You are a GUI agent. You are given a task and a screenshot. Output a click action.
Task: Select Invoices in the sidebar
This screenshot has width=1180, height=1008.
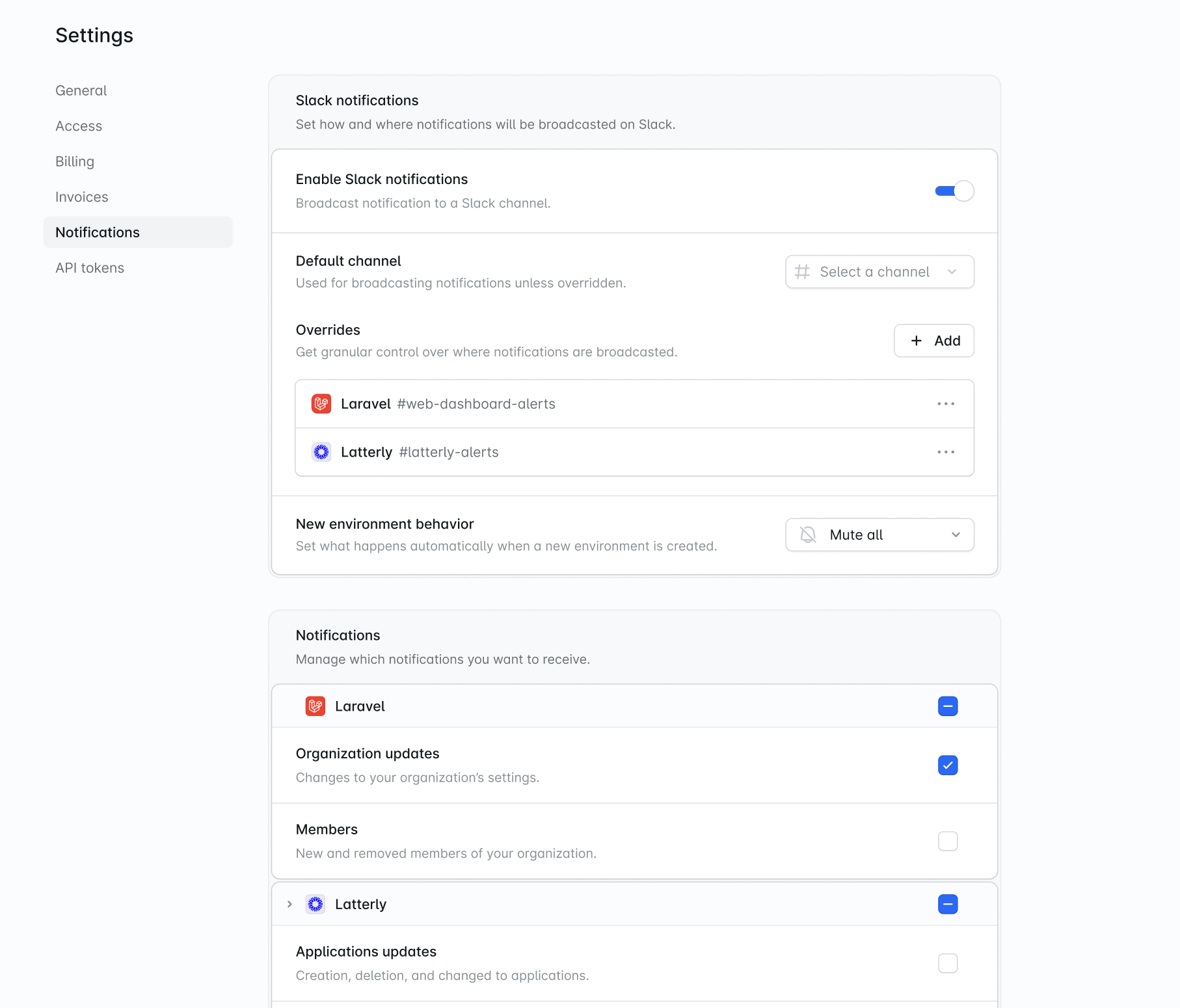pyautogui.click(x=81, y=197)
